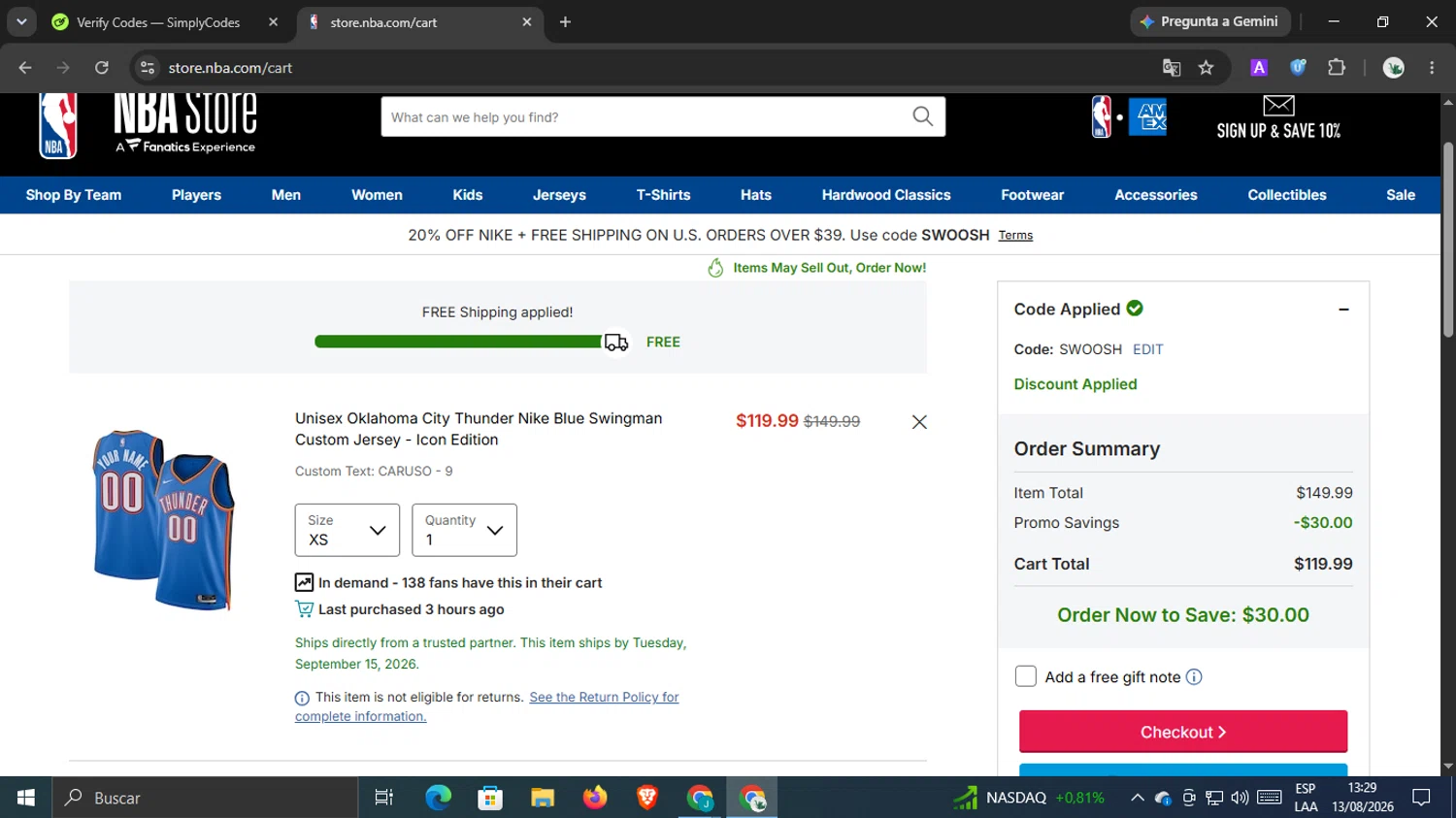Open the Hats menu

click(756, 195)
